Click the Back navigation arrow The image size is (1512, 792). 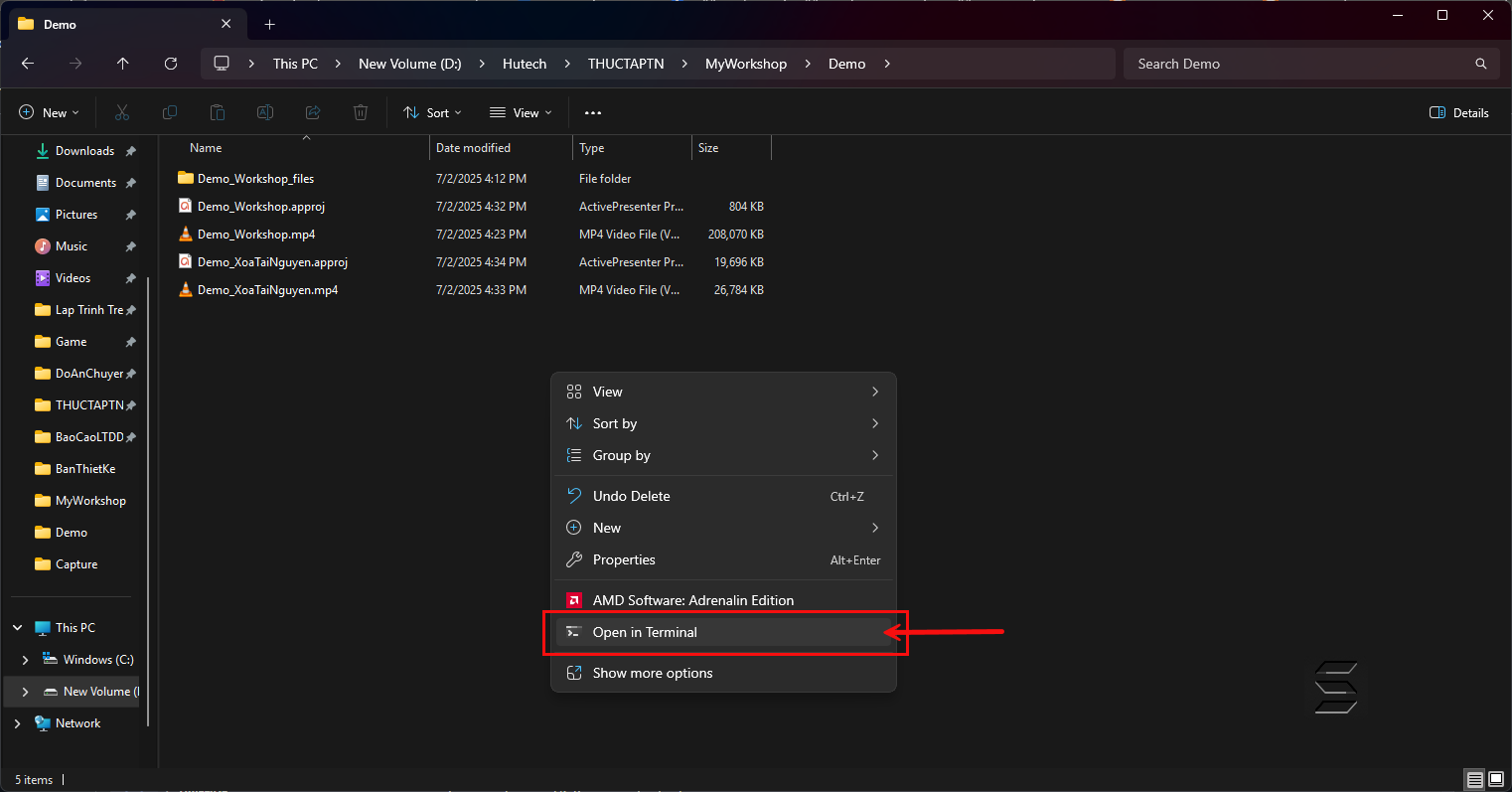tap(28, 64)
